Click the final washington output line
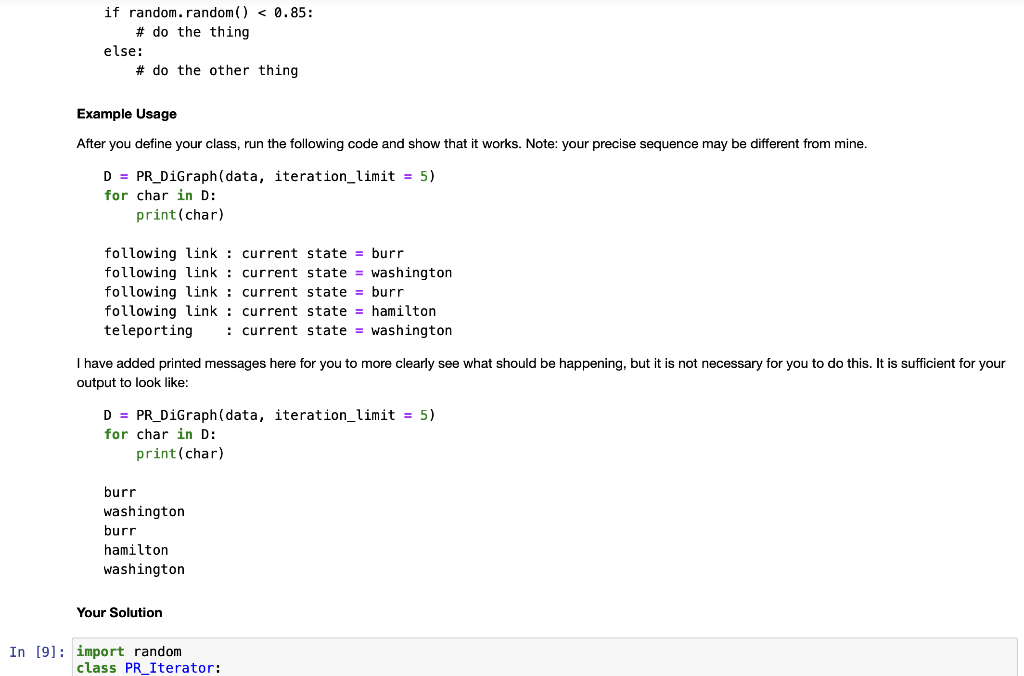 tap(143, 568)
